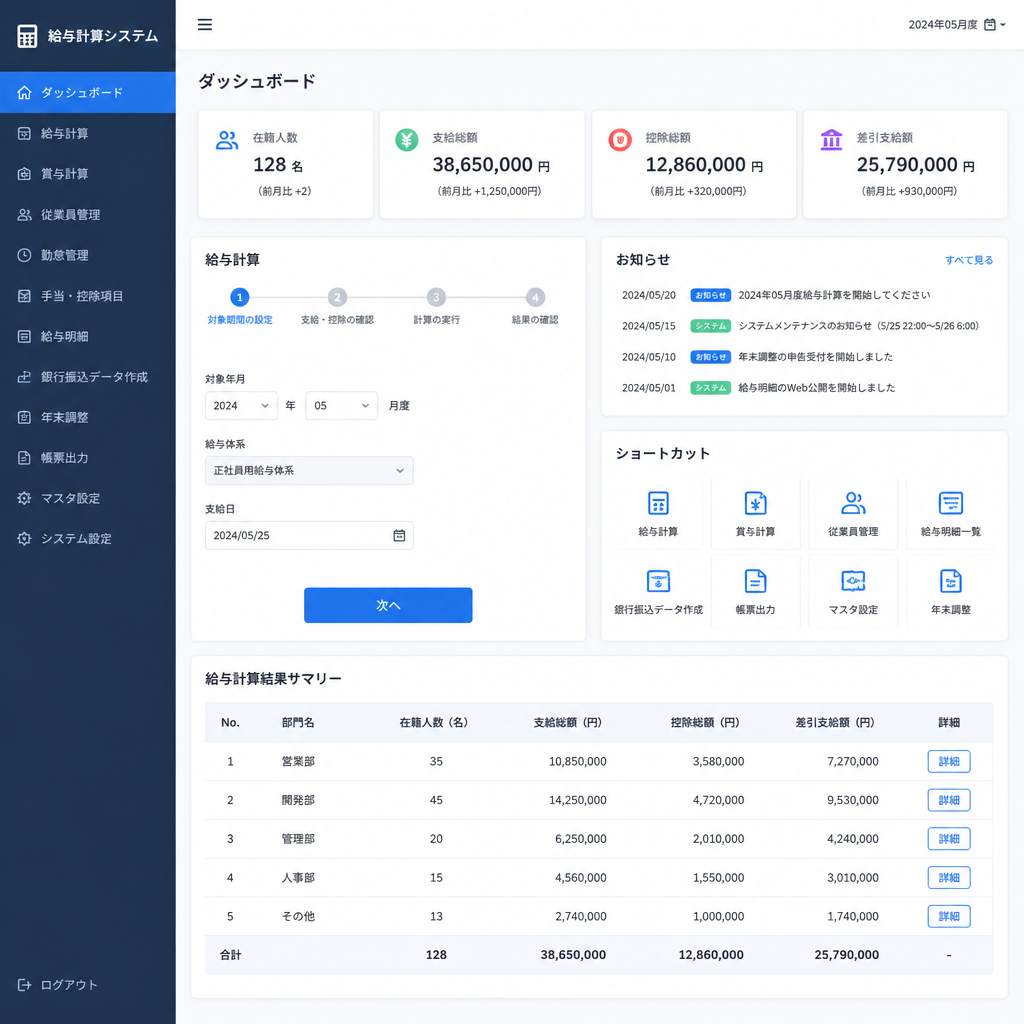
Task: Click step 4 結果の確認 circle
Action: (536, 297)
